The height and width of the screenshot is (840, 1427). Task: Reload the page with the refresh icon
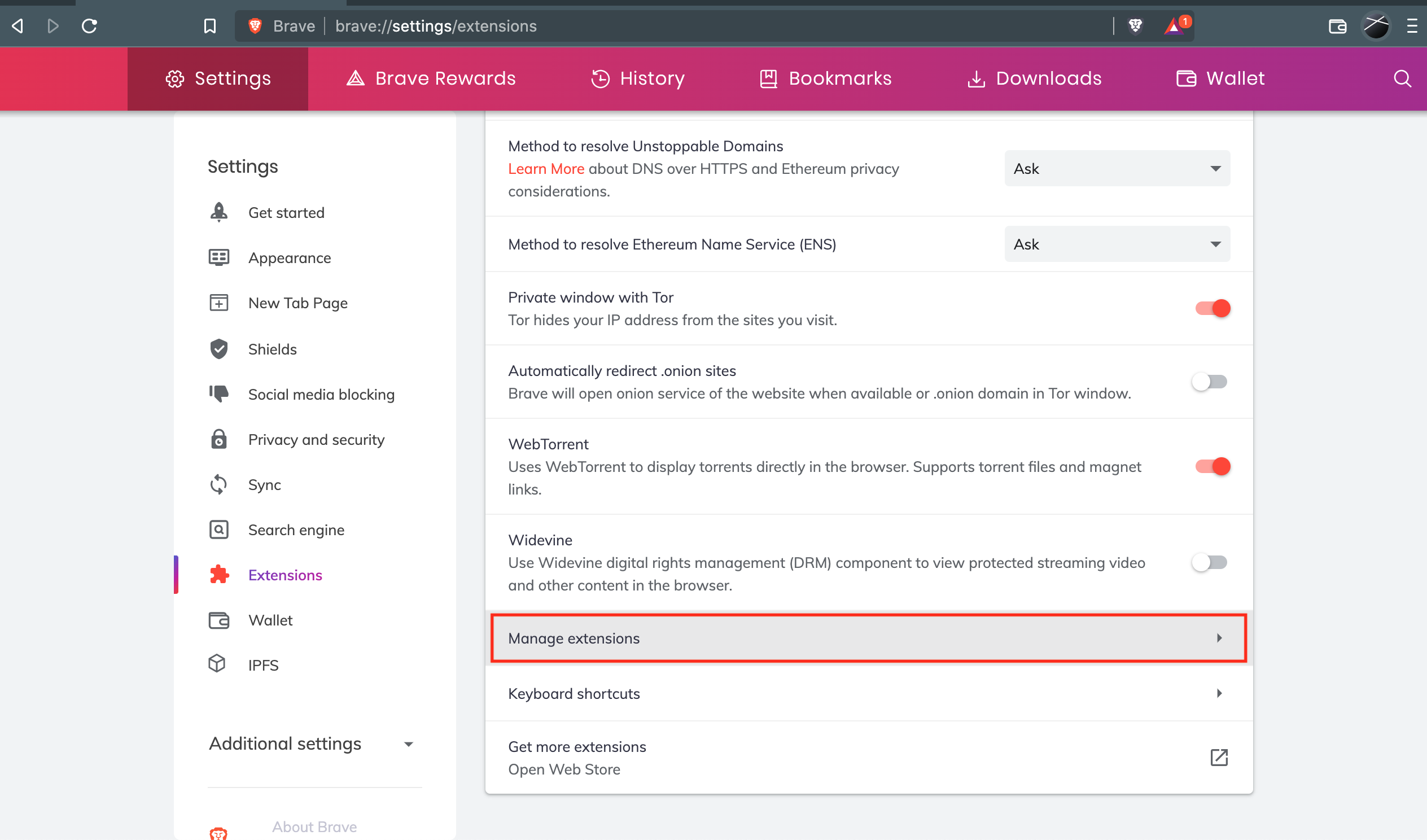click(x=90, y=26)
